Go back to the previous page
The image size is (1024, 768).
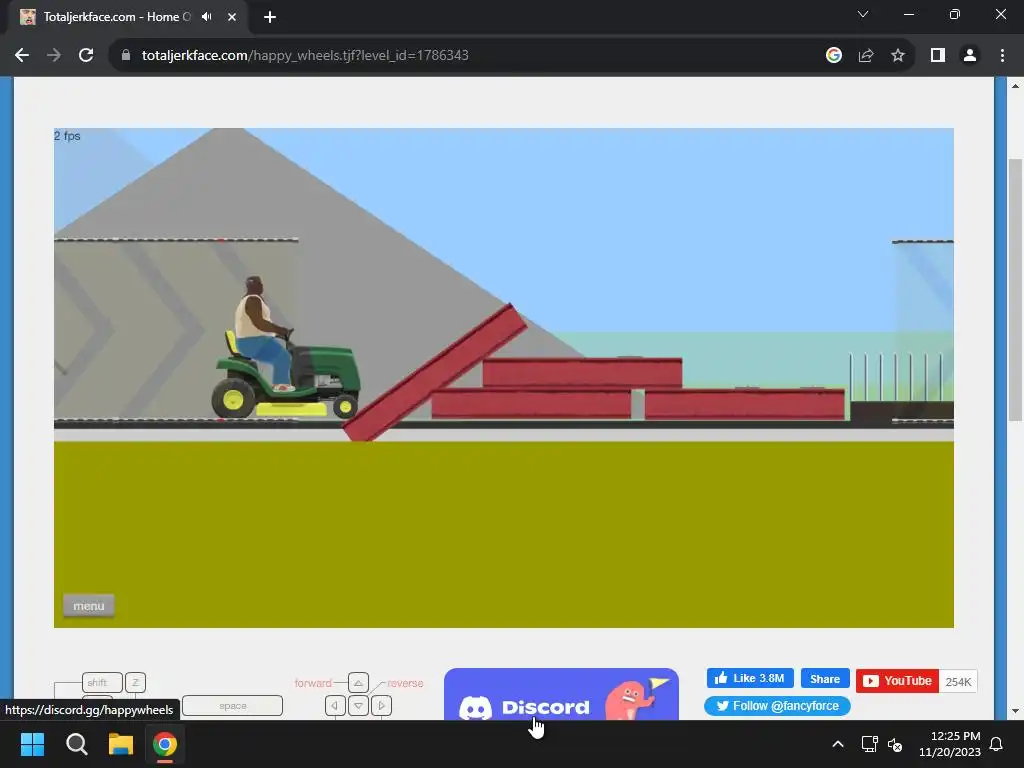click(x=22, y=56)
